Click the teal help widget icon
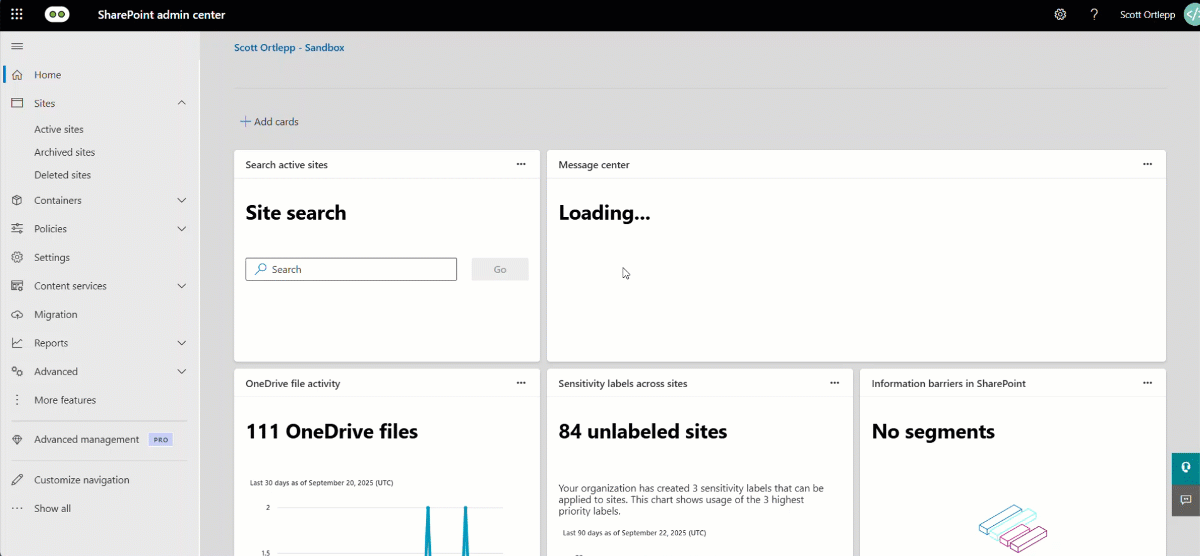 pos(1186,468)
